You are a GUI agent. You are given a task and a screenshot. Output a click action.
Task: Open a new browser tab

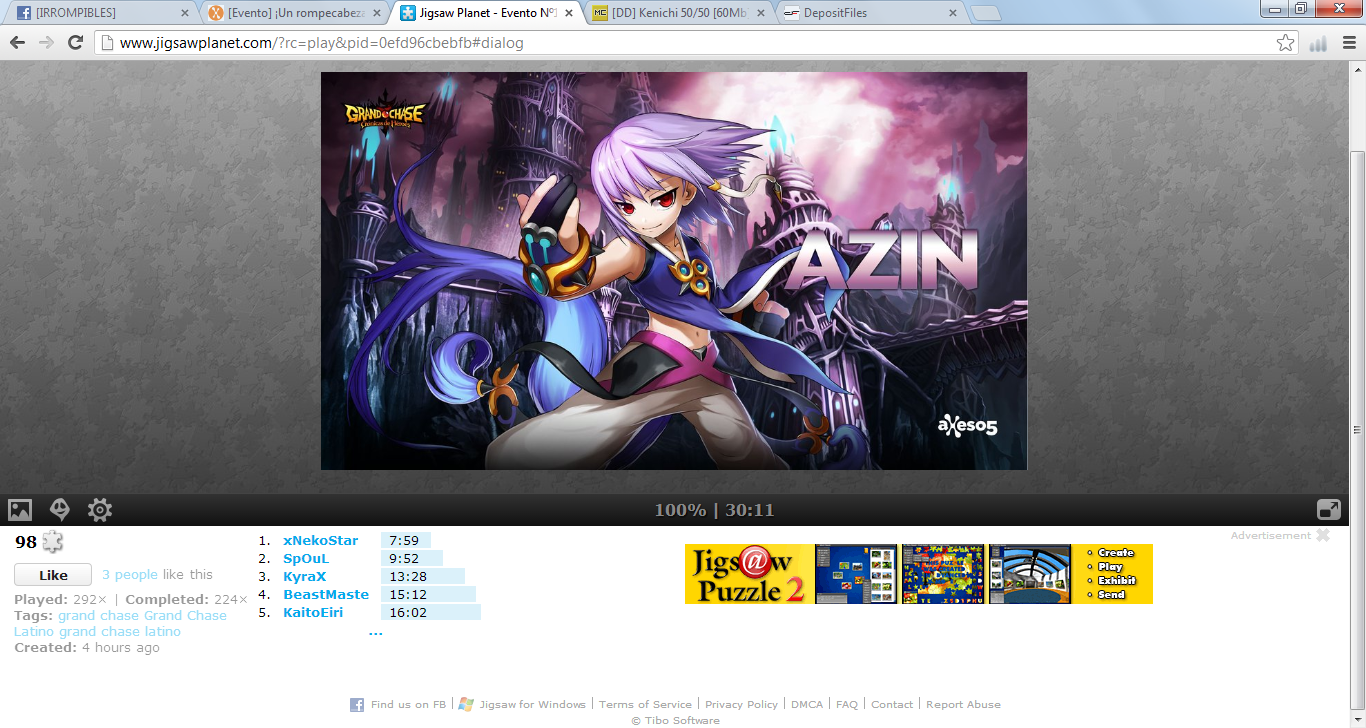(x=986, y=13)
